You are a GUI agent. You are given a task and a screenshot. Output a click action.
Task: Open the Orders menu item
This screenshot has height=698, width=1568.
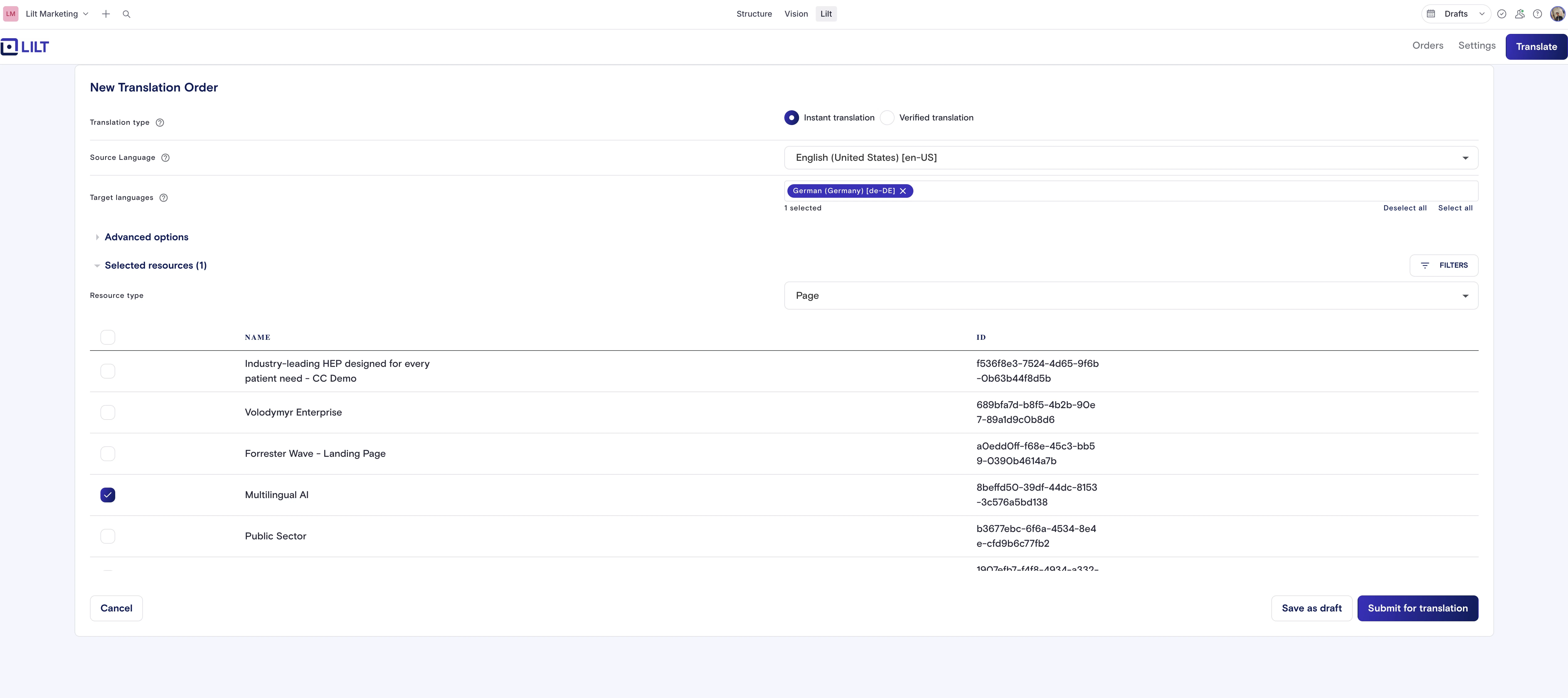[1428, 46]
